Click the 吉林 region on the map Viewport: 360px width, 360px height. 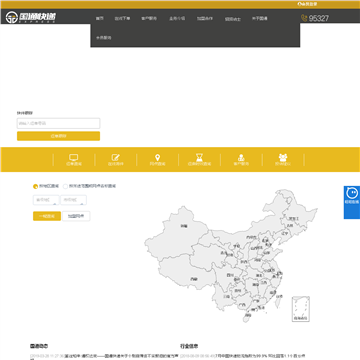tap(290, 226)
